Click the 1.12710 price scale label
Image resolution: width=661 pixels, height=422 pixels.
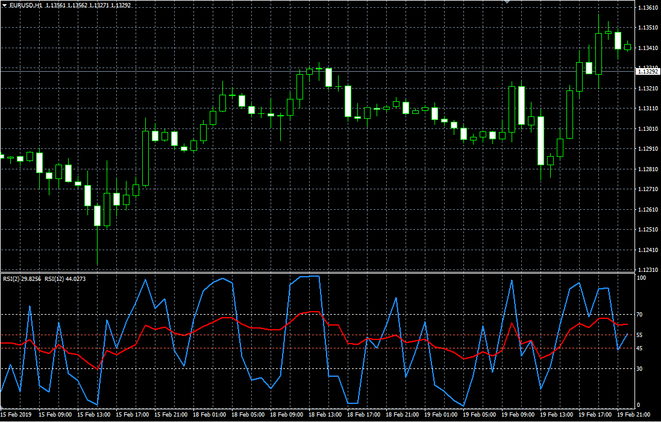(x=648, y=189)
